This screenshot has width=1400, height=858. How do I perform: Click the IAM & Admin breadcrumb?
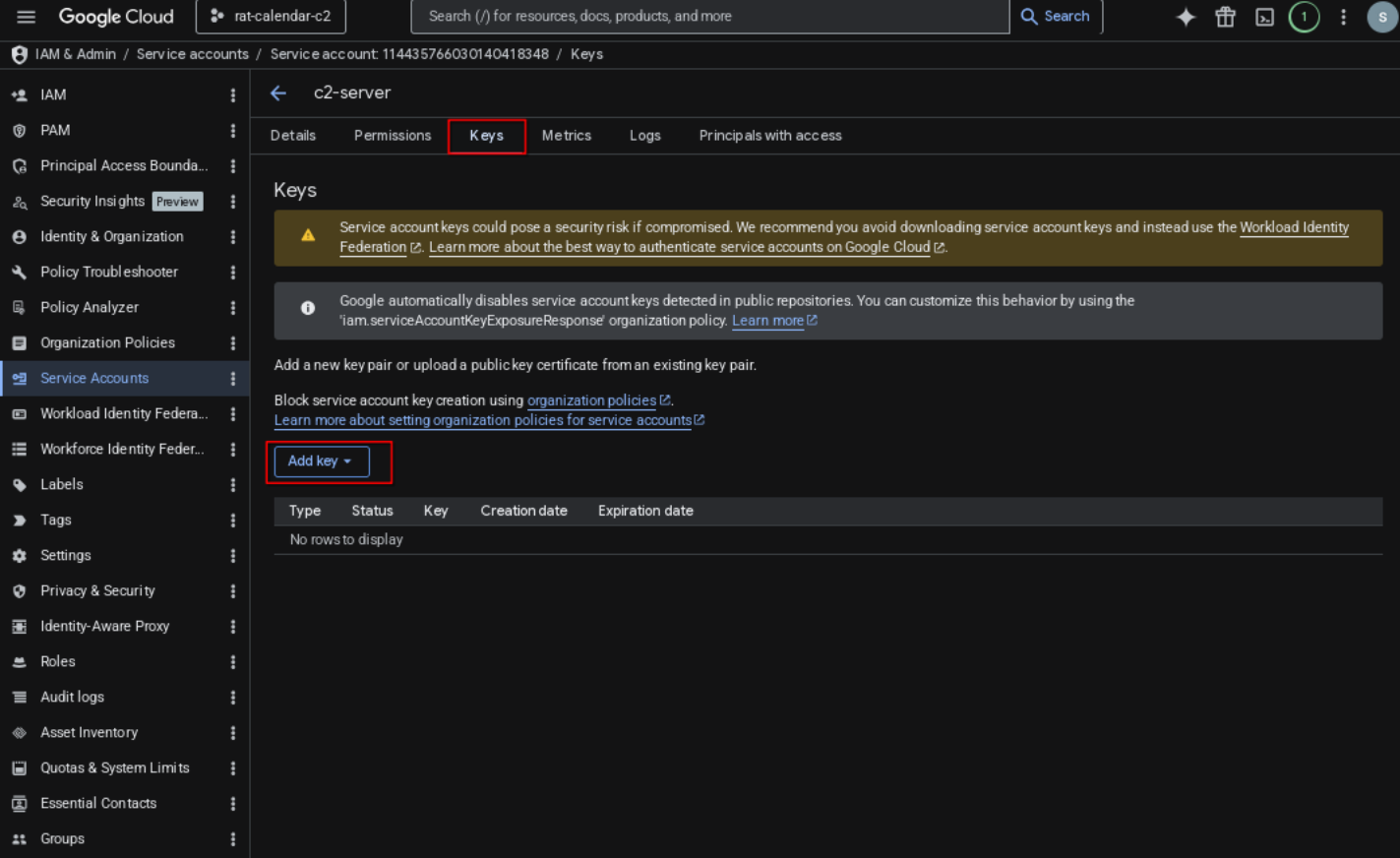click(x=76, y=54)
